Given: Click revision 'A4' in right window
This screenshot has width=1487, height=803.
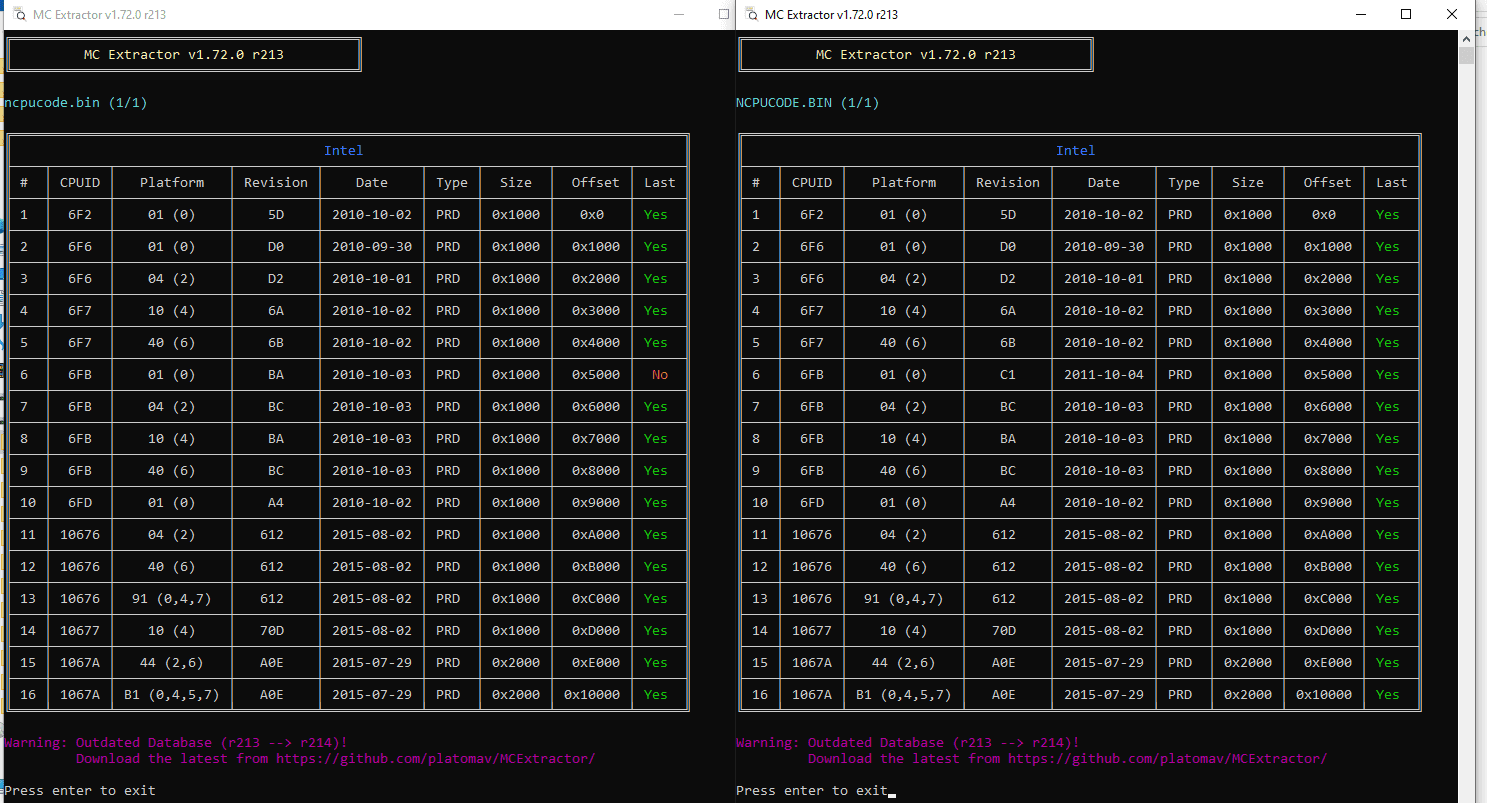Looking at the screenshot, I should [x=1008, y=503].
